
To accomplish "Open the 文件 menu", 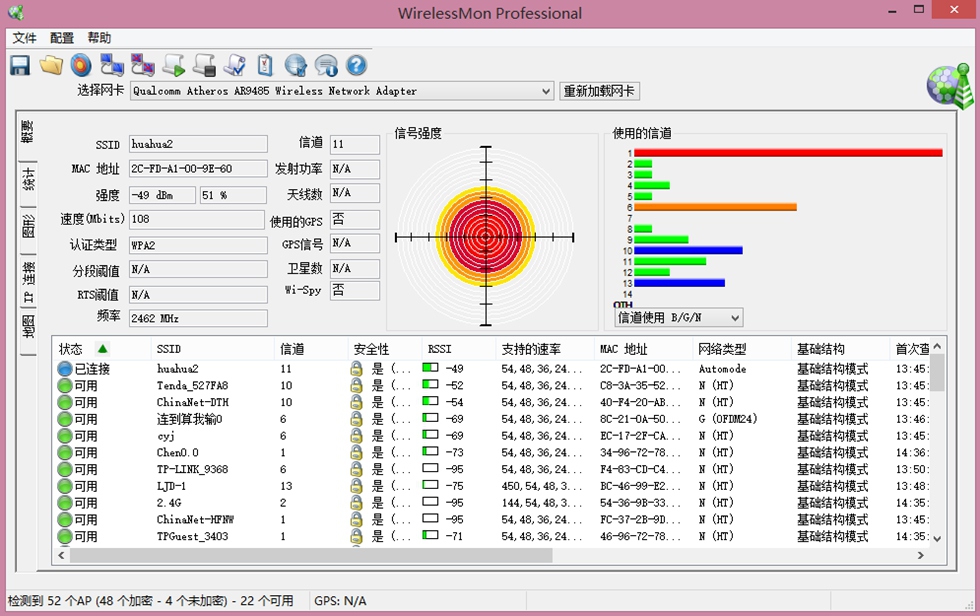I will [x=24, y=38].
